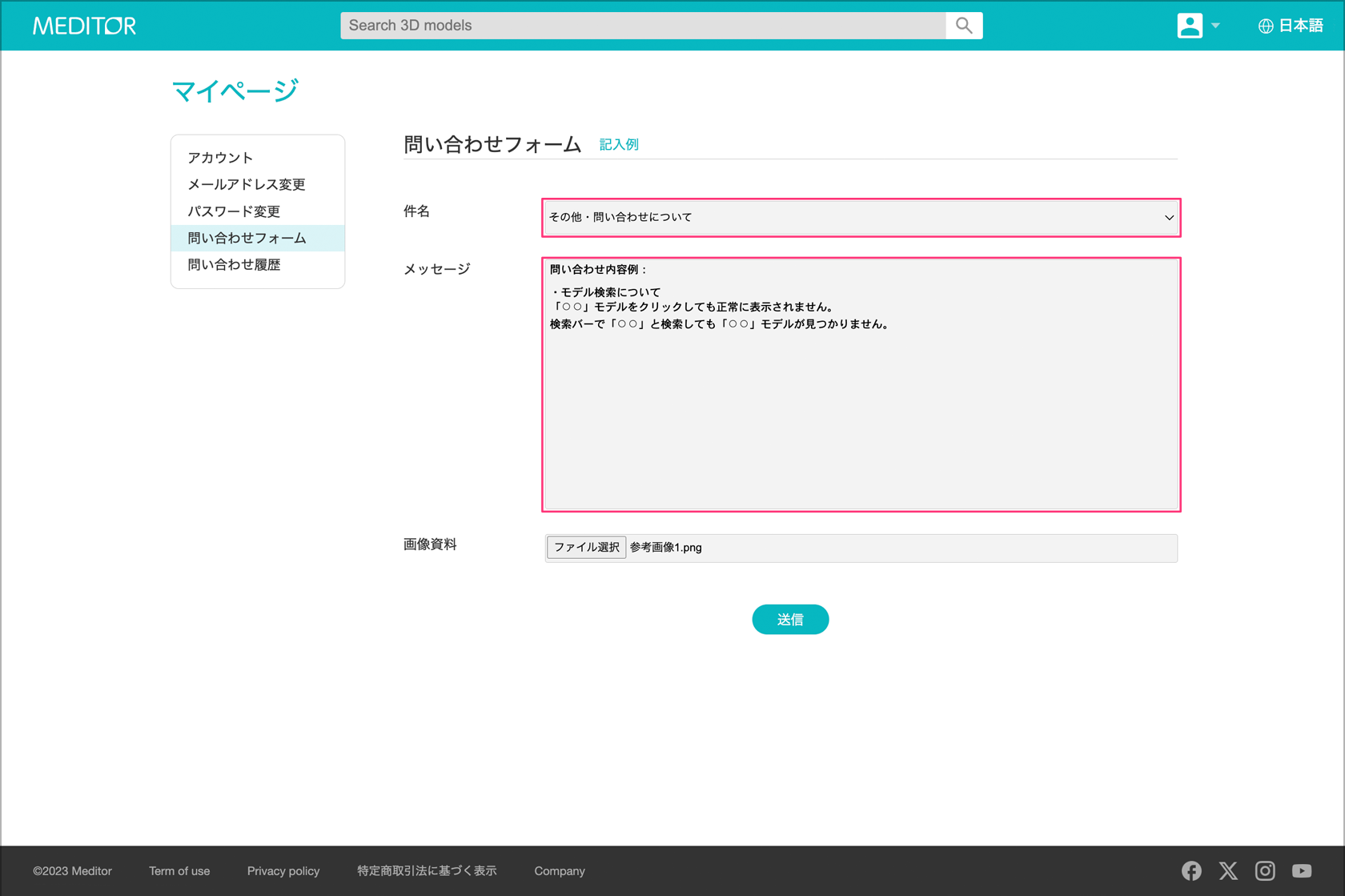
Task: Open Meditor's X (Twitter) icon
Action: pyautogui.click(x=1228, y=870)
